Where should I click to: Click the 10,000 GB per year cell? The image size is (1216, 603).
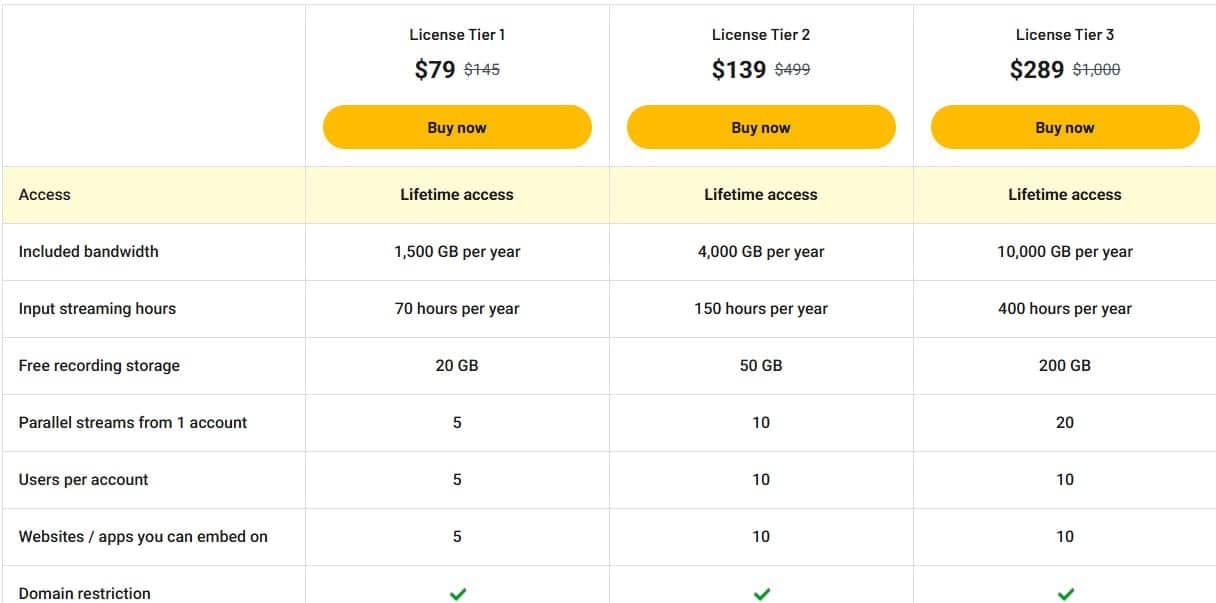[x=1065, y=251]
